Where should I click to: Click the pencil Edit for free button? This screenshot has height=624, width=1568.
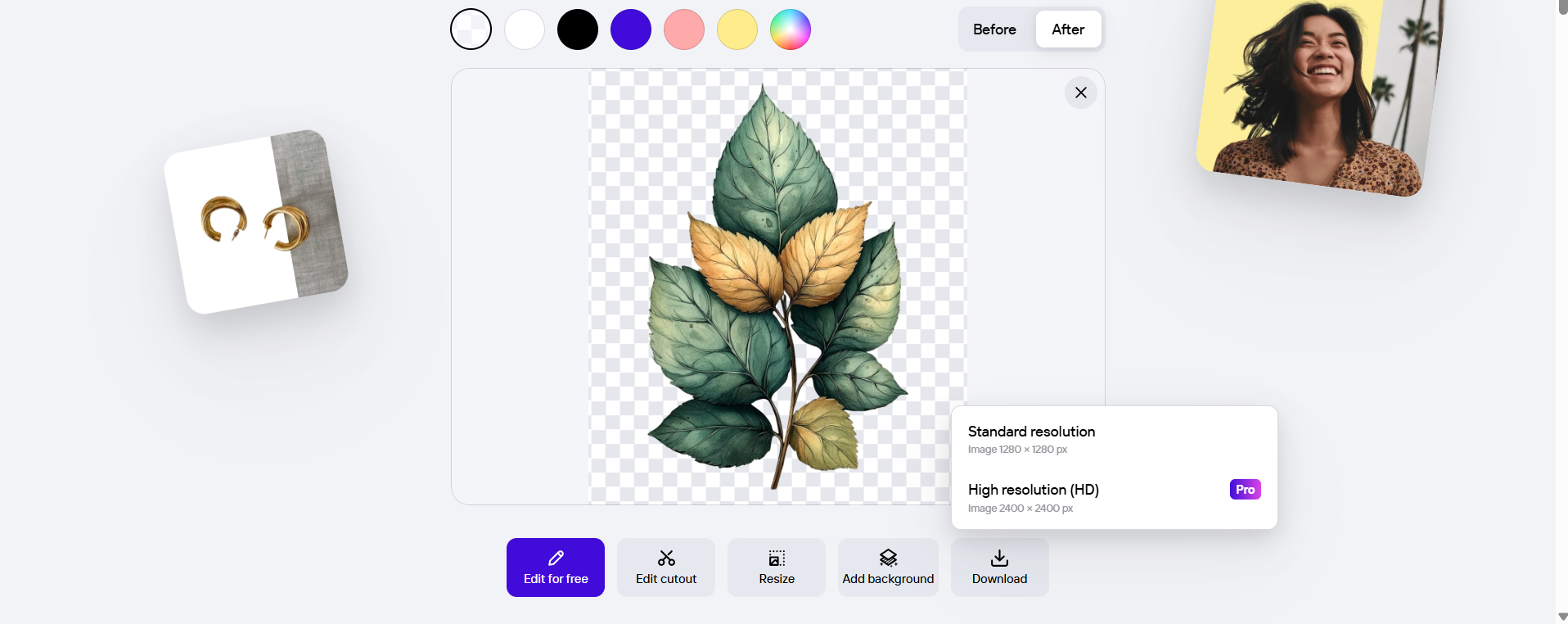555,567
